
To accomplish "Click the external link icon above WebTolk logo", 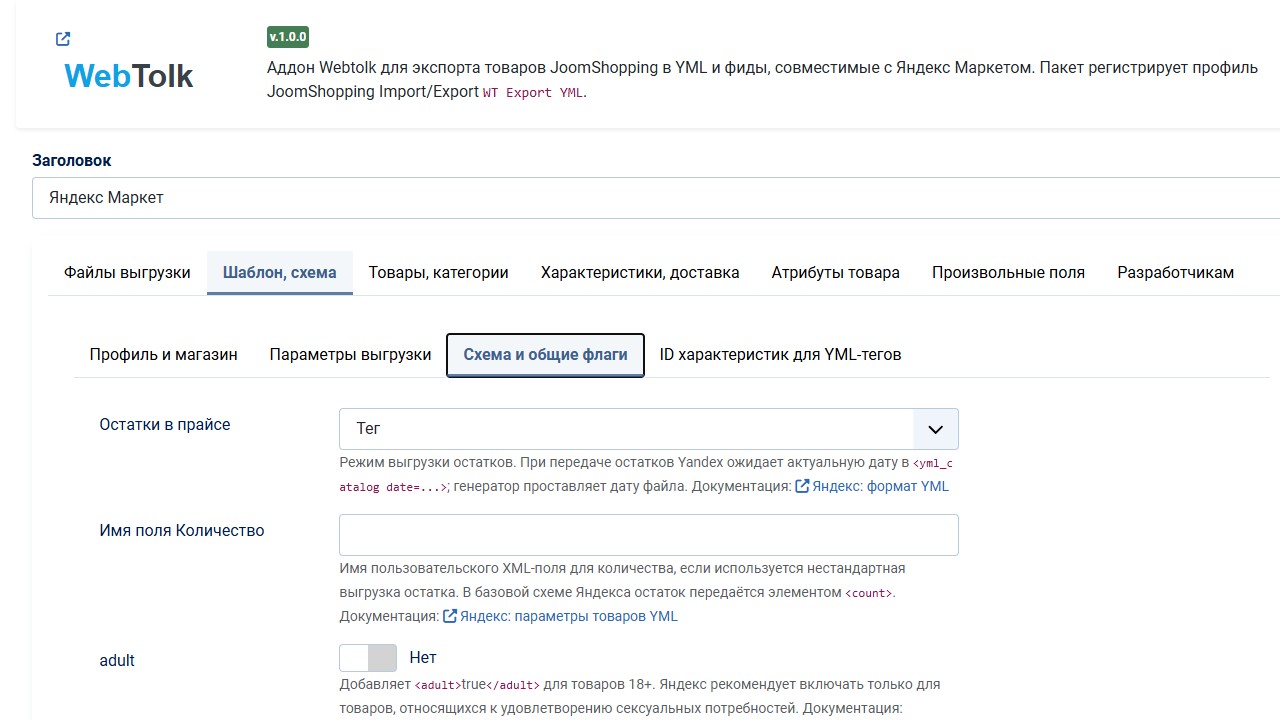I will [x=63, y=39].
